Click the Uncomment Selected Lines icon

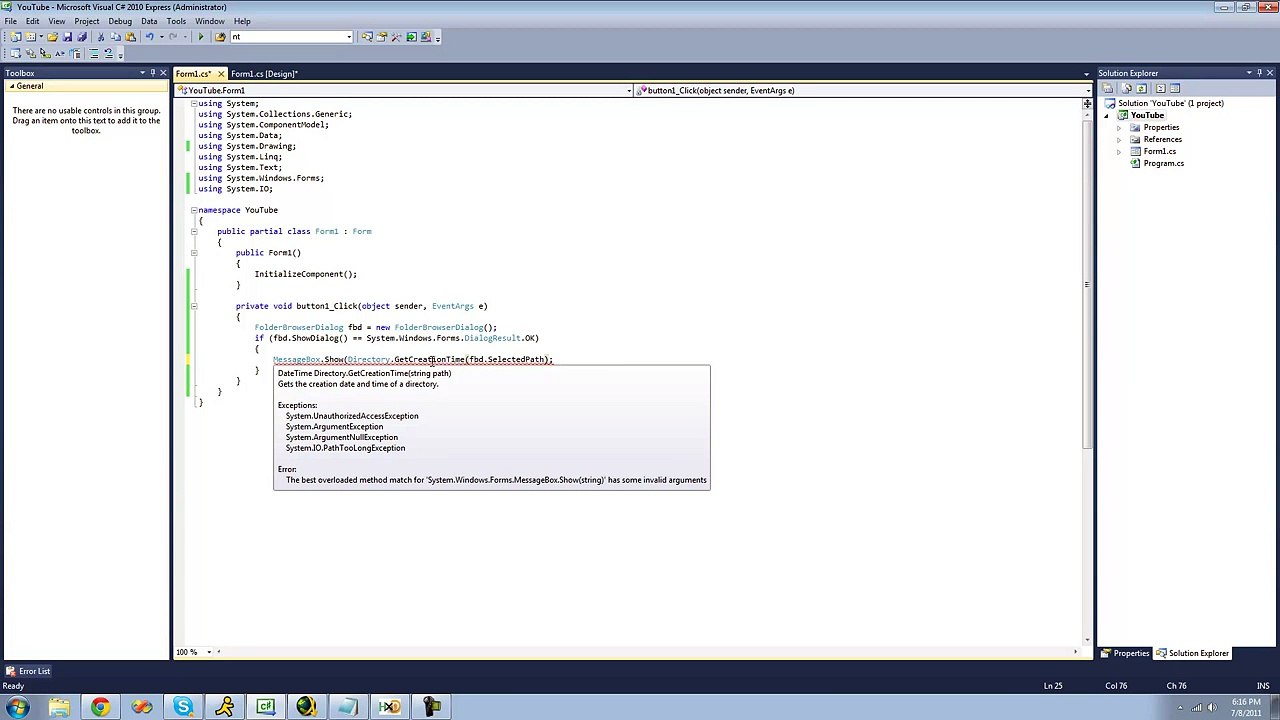pos(109,53)
